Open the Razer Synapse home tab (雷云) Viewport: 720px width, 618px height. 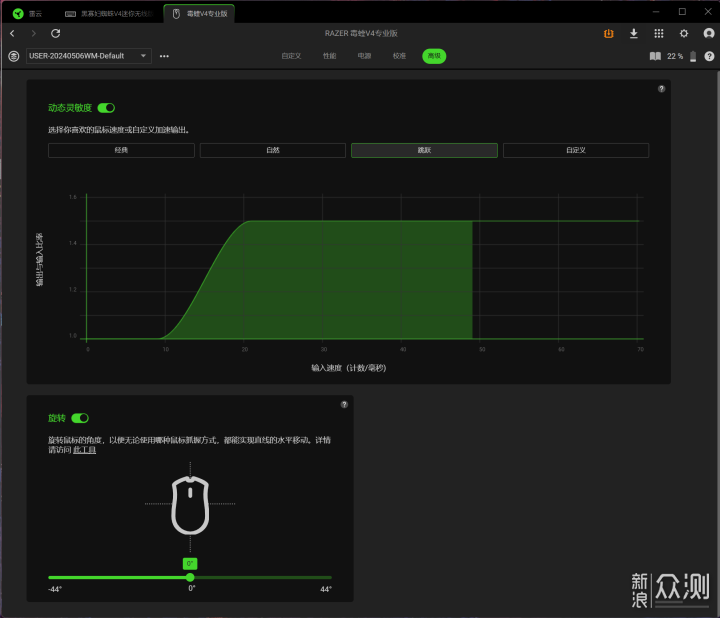[x=28, y=14]
